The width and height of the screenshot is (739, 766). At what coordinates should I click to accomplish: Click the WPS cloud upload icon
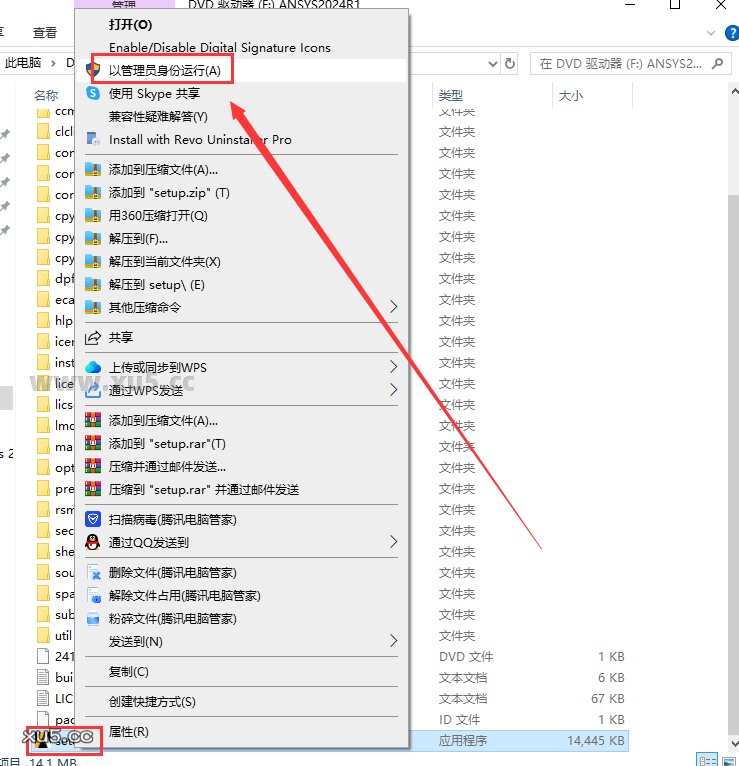click(x=93, y=367)
